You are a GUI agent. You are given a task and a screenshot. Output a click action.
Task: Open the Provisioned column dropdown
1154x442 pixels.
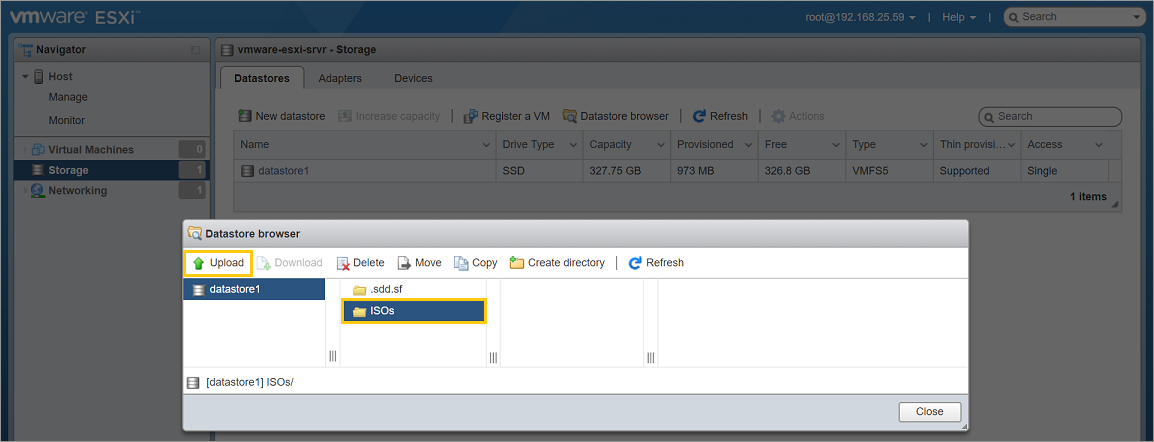748,145
